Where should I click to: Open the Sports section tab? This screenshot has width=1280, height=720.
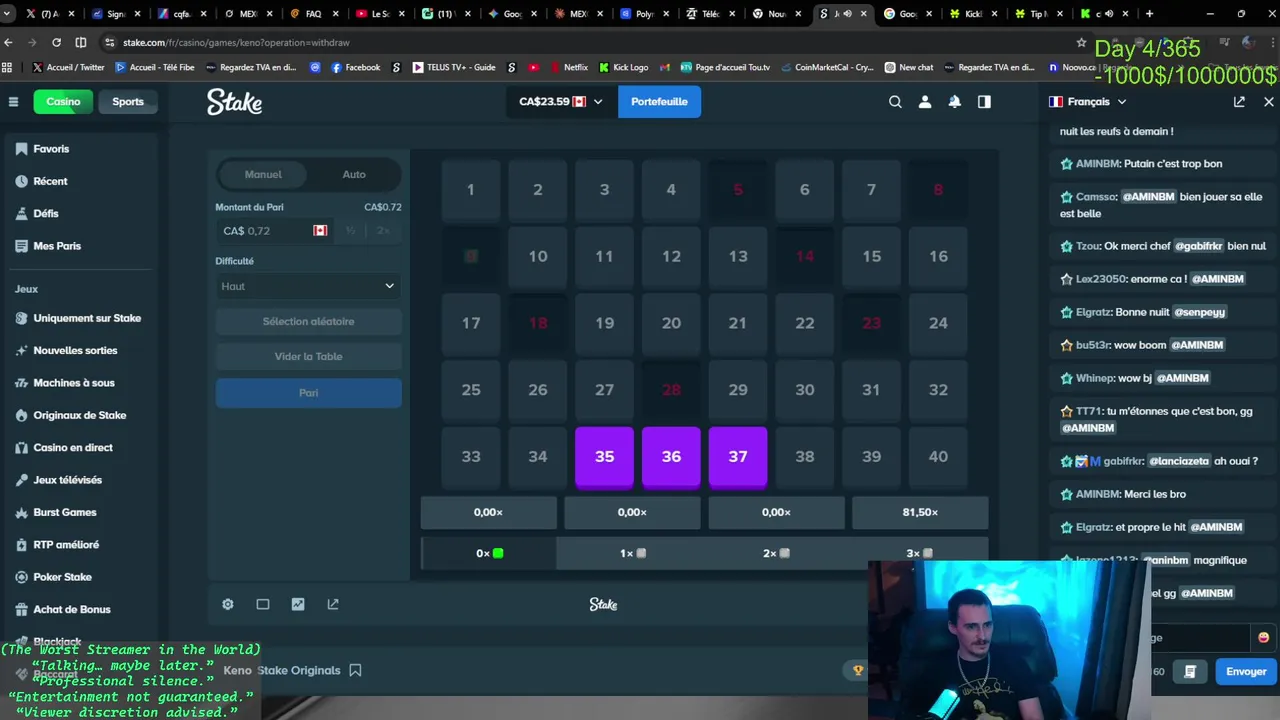128,102
